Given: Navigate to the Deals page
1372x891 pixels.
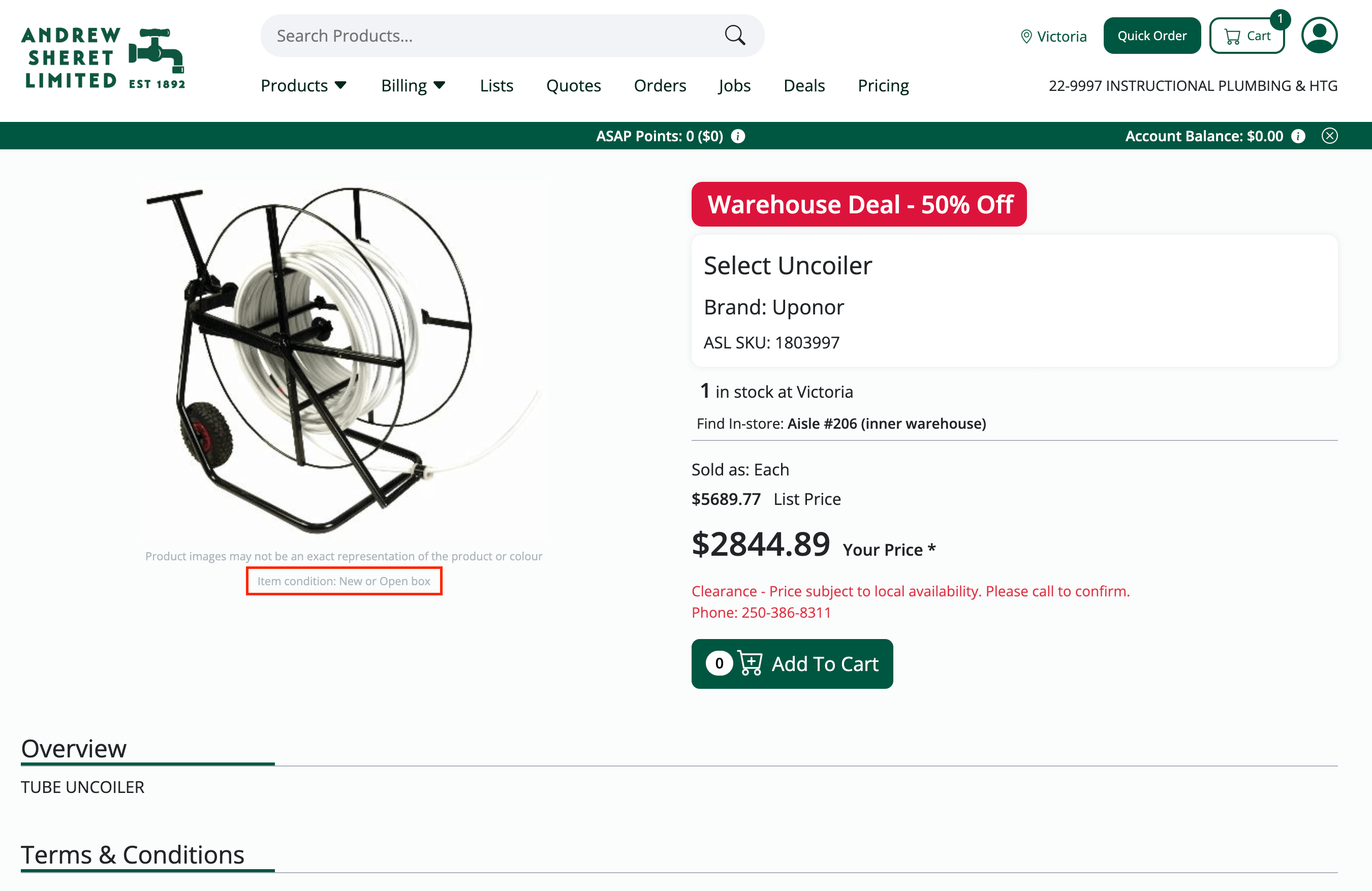Looking at the screenshot, I should click(804, 85).
